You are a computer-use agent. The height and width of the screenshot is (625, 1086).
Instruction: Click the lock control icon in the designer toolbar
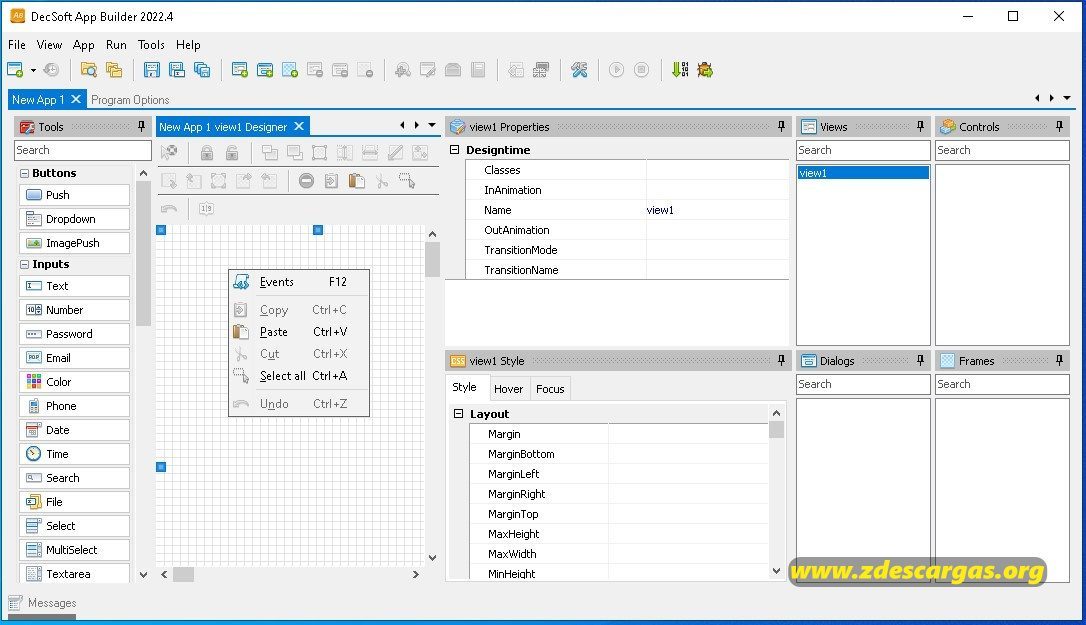click(x=206, y=152)
